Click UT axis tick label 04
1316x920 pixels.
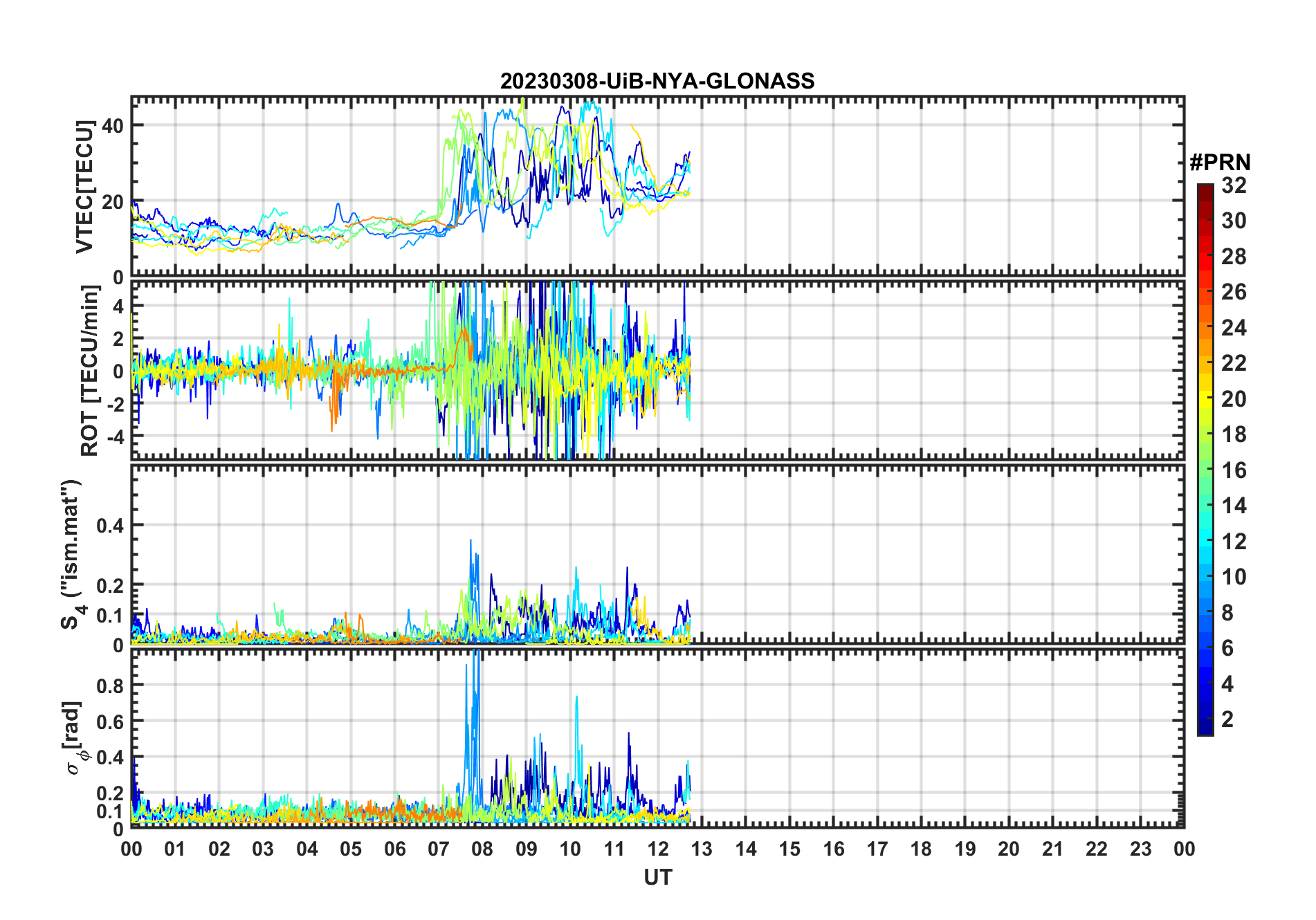(307, 849)
